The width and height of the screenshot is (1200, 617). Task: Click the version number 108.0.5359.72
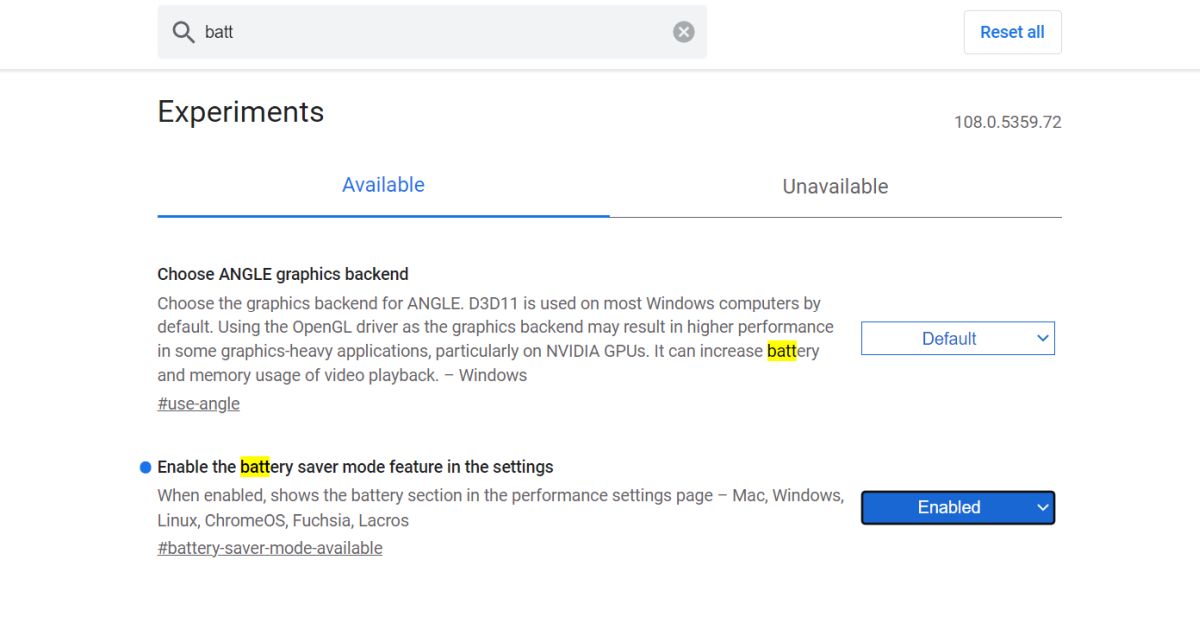pyautogui.click(x=1007, y=122)
